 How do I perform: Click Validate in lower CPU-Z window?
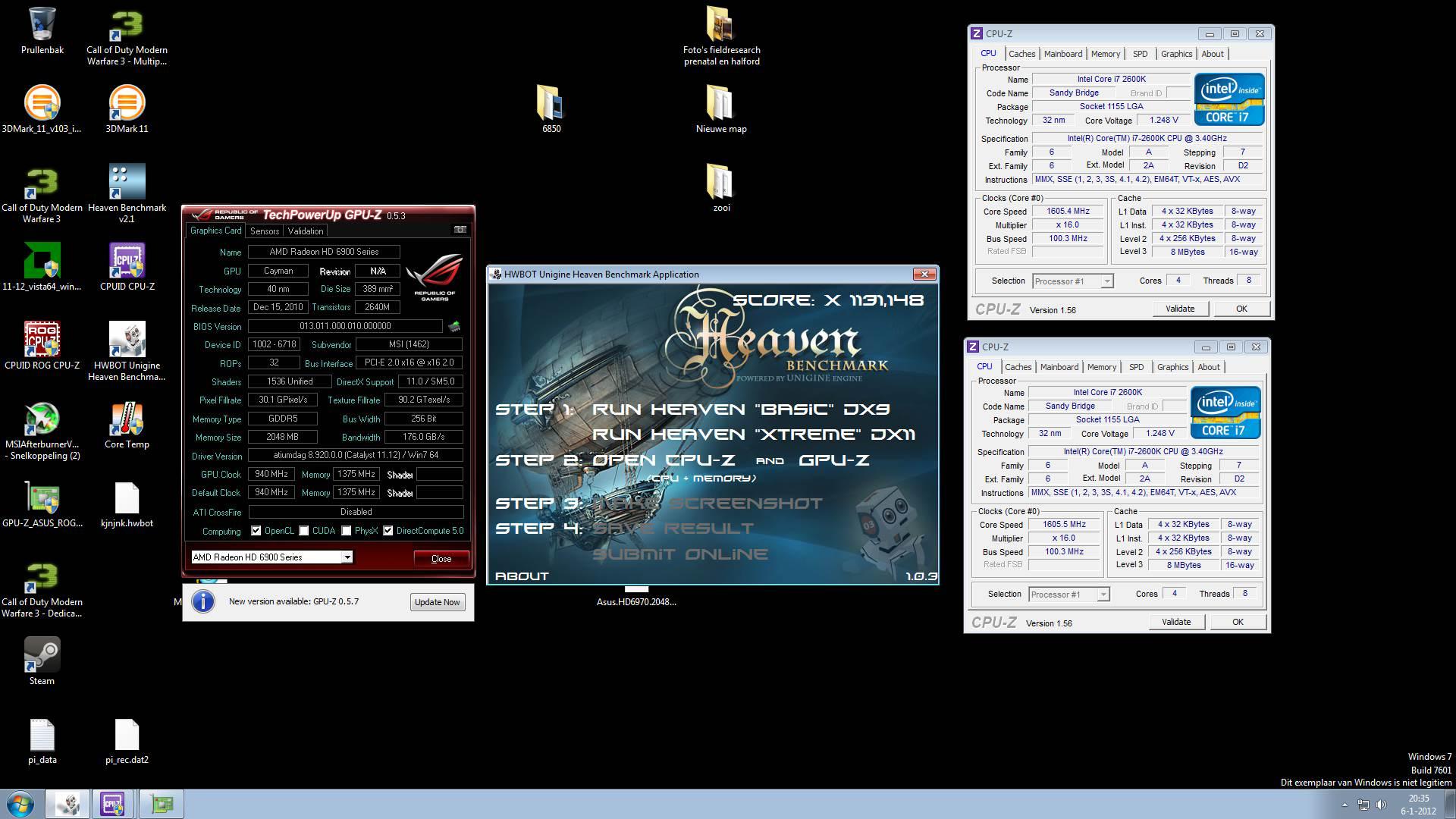pos(1176,622)
